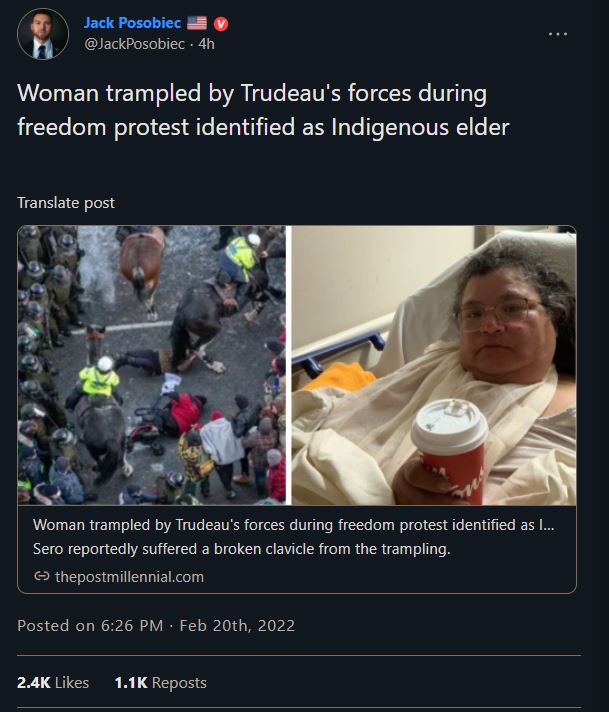Click the main post text about Indigenous elder
Viewport: 609px width, 712px height.
pyautogui.click(x=263, y=110)
